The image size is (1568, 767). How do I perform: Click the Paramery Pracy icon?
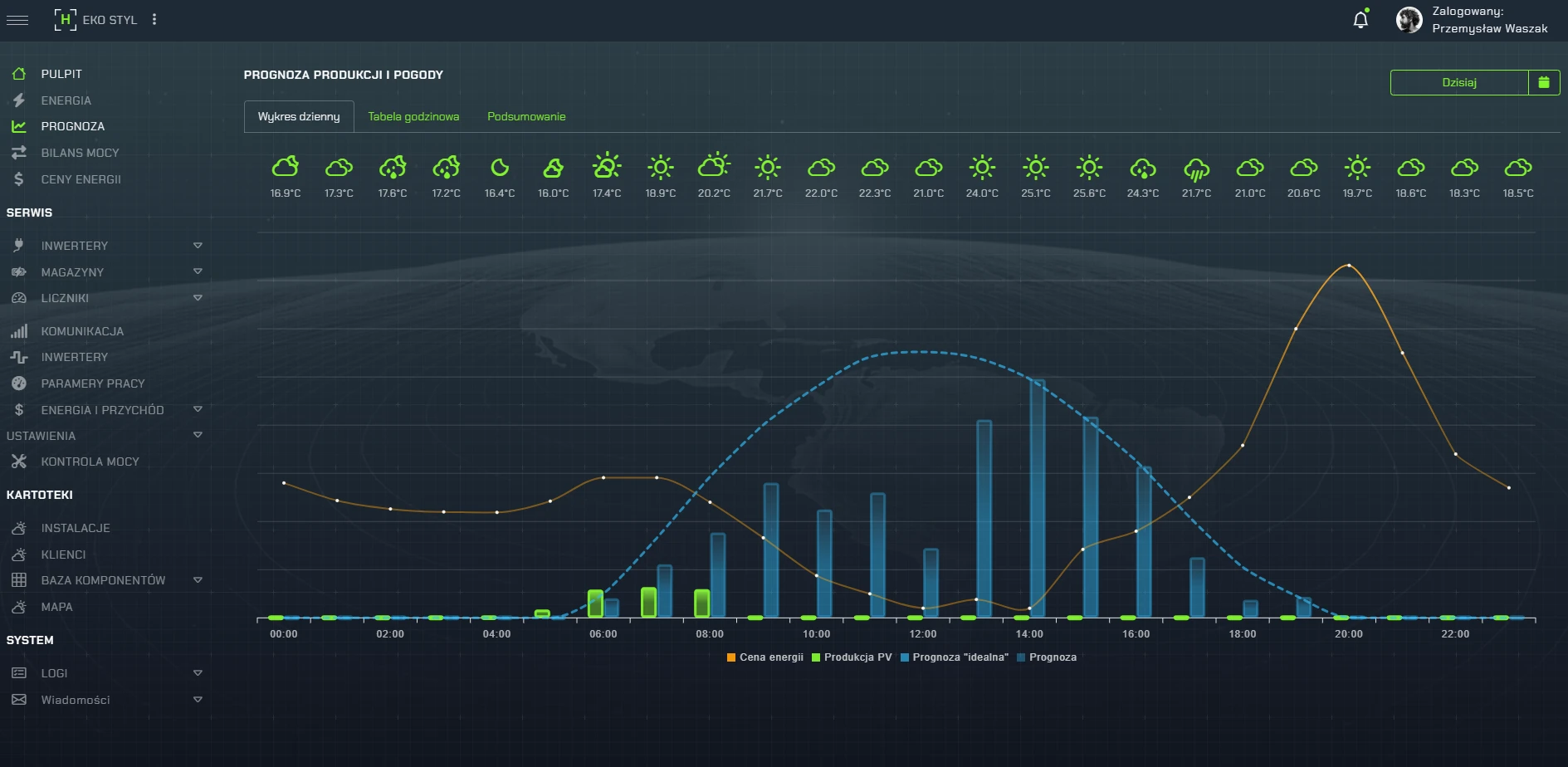pos(19,383)
